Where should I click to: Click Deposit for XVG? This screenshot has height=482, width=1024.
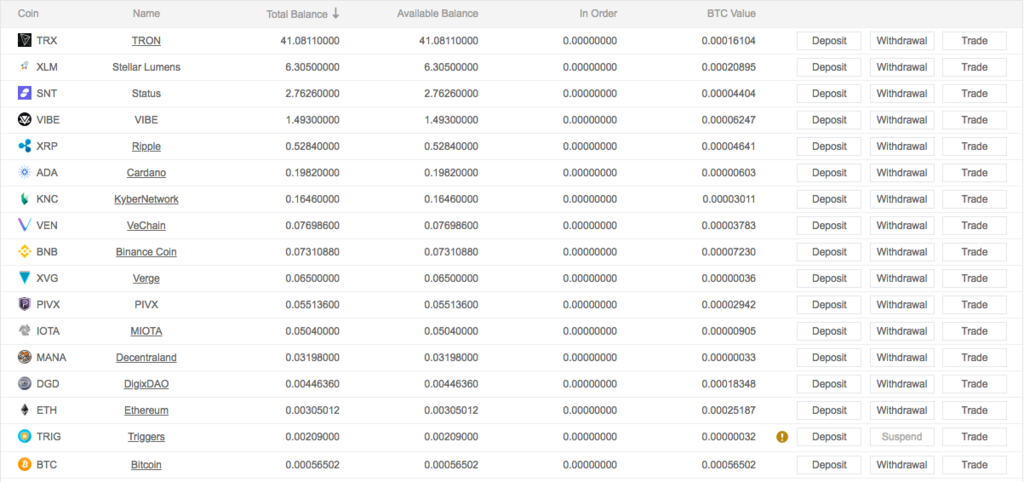829,278
